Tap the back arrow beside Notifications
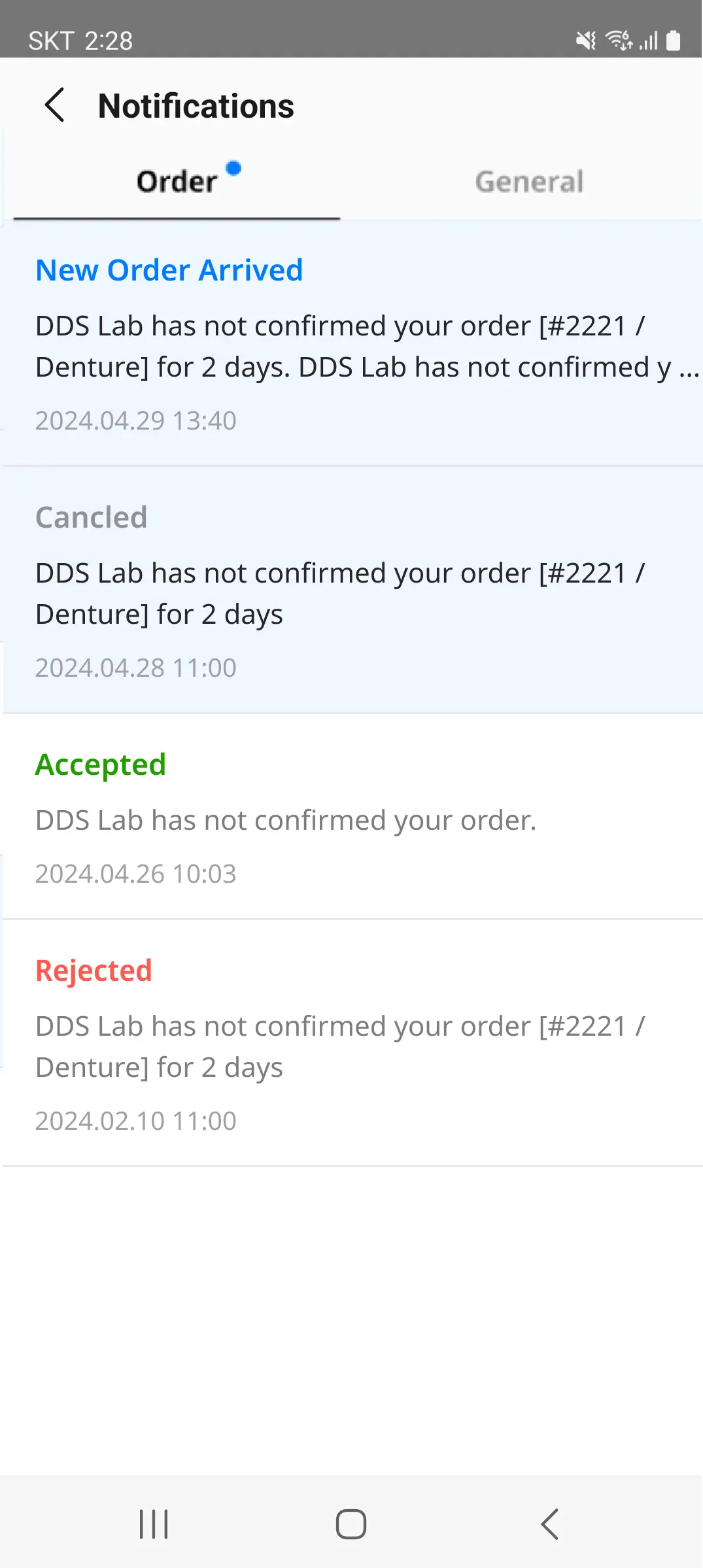 54,105
